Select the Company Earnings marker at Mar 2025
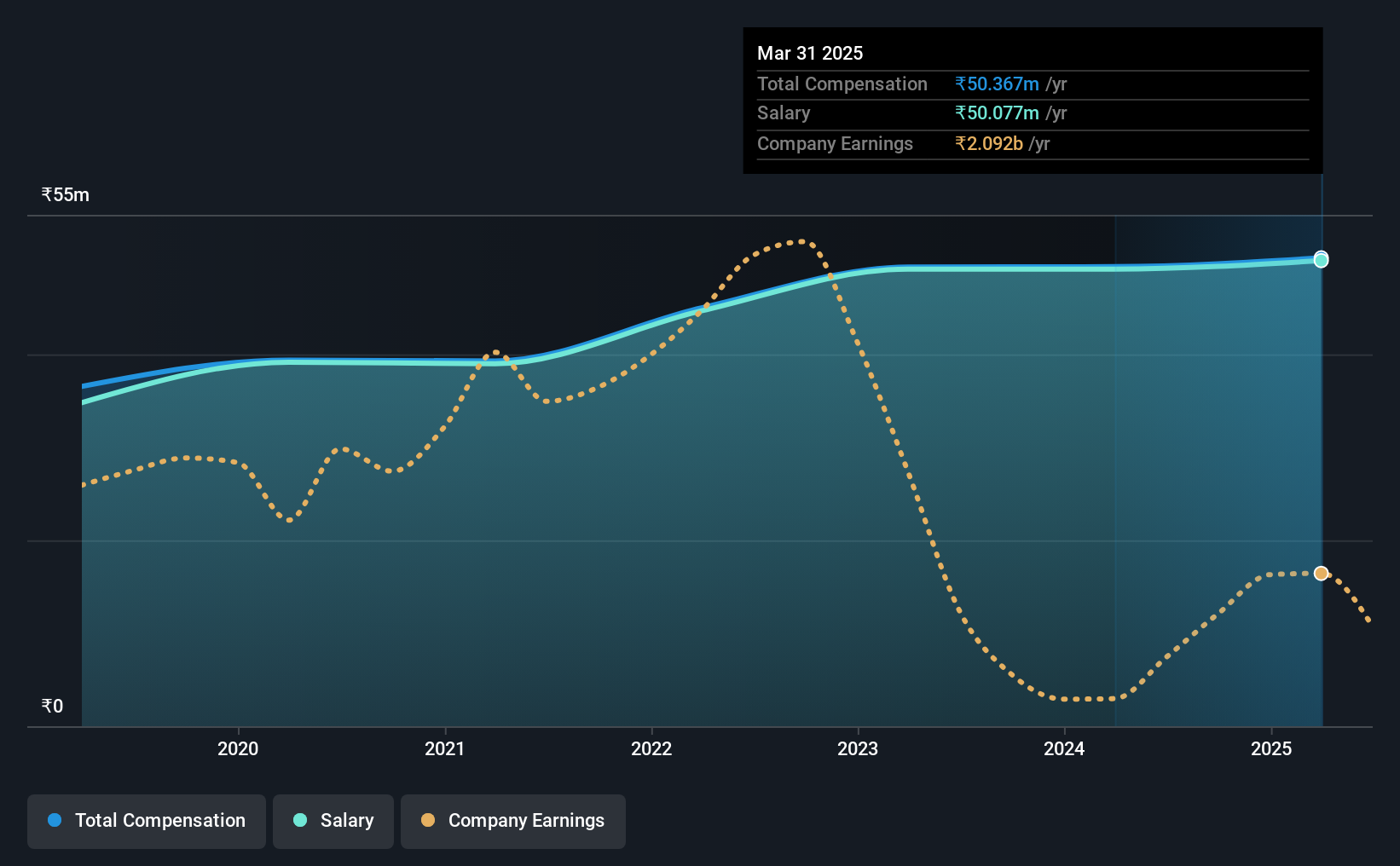 pyautogui.click(x=1321, y=573)
